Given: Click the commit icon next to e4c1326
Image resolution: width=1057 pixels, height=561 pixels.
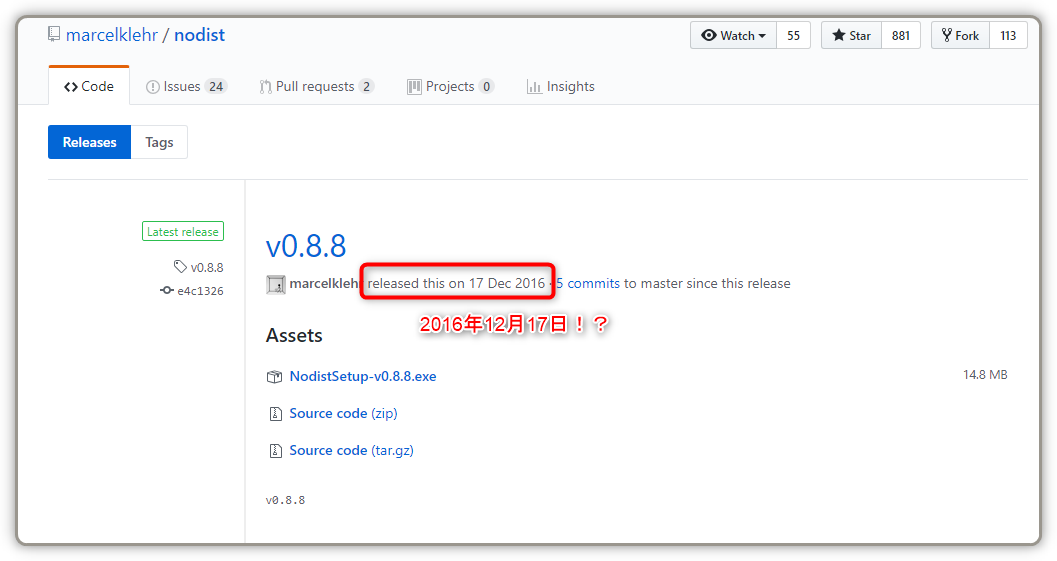Looking at the screenshot, I should click(167, 290).
